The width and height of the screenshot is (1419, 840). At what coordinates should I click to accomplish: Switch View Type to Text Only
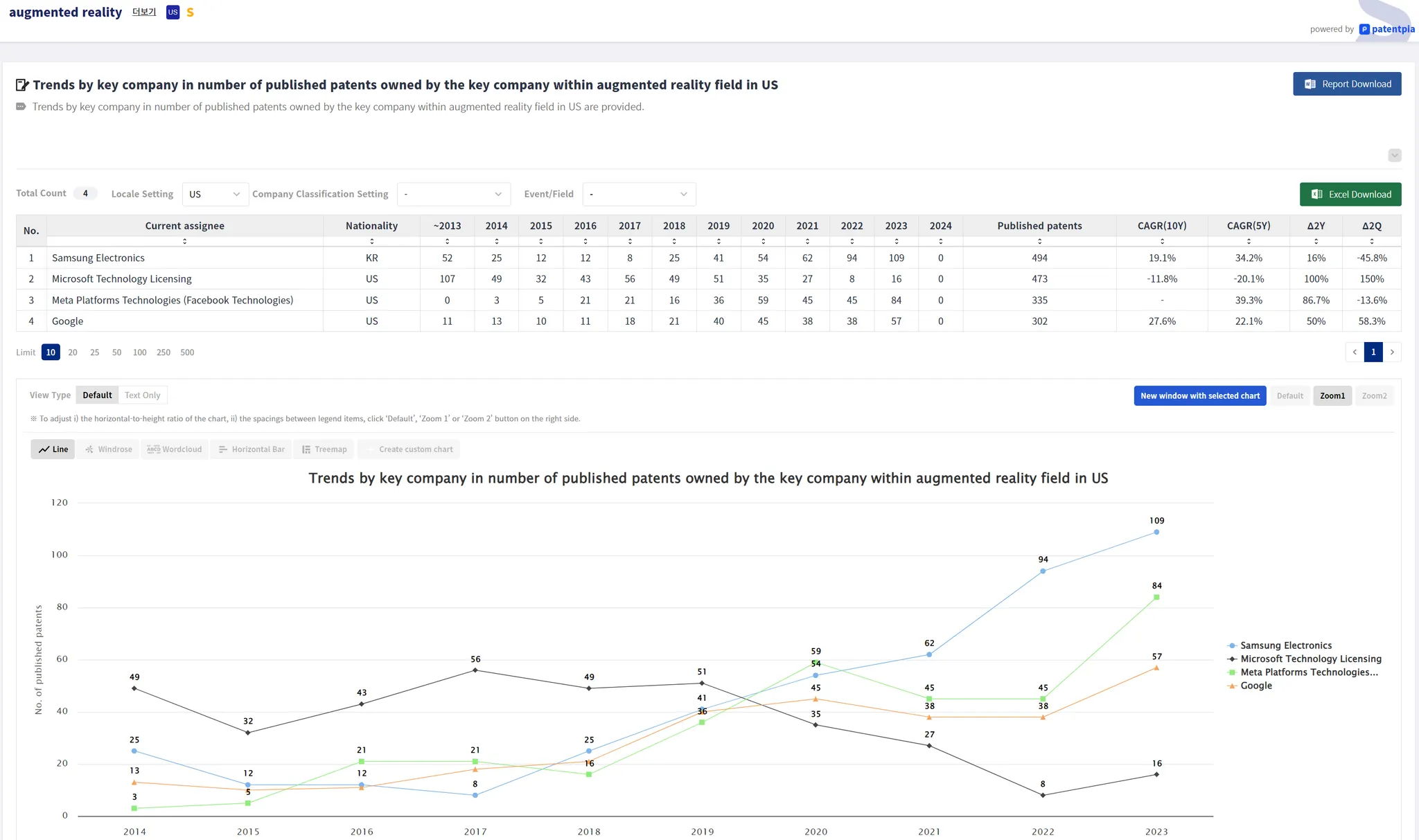[x=142, y=395]
